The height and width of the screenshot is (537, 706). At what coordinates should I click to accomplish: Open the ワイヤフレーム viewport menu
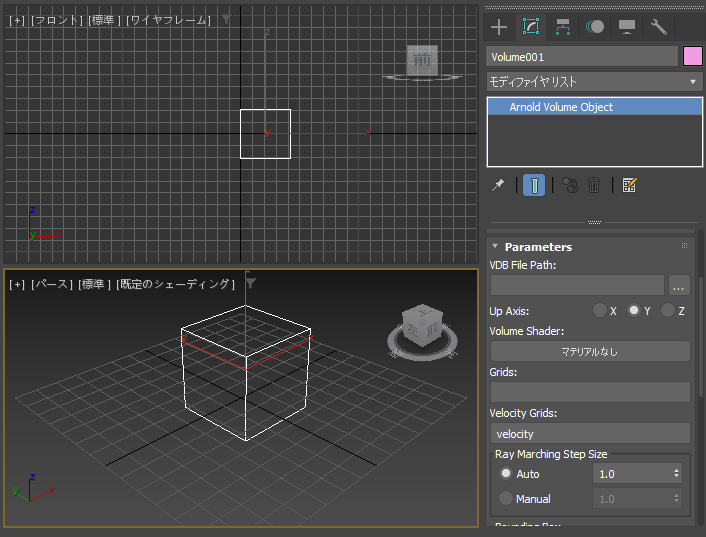[169, 20]
